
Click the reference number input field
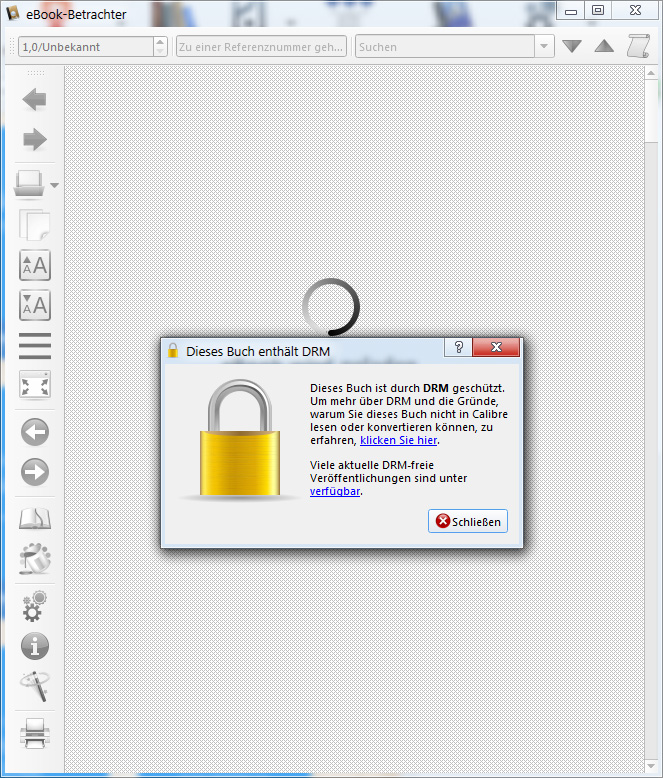coord(261,47)
